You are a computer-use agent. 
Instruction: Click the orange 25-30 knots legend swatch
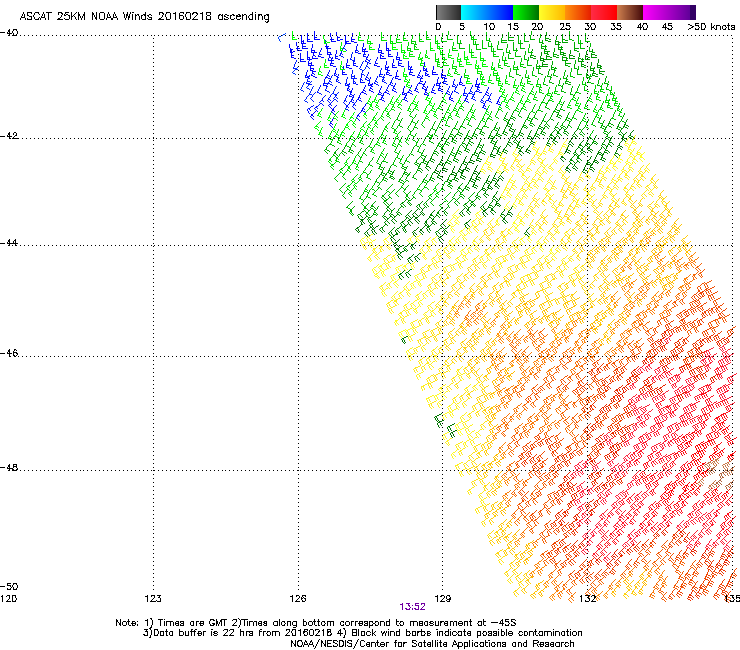click(578, 12)
